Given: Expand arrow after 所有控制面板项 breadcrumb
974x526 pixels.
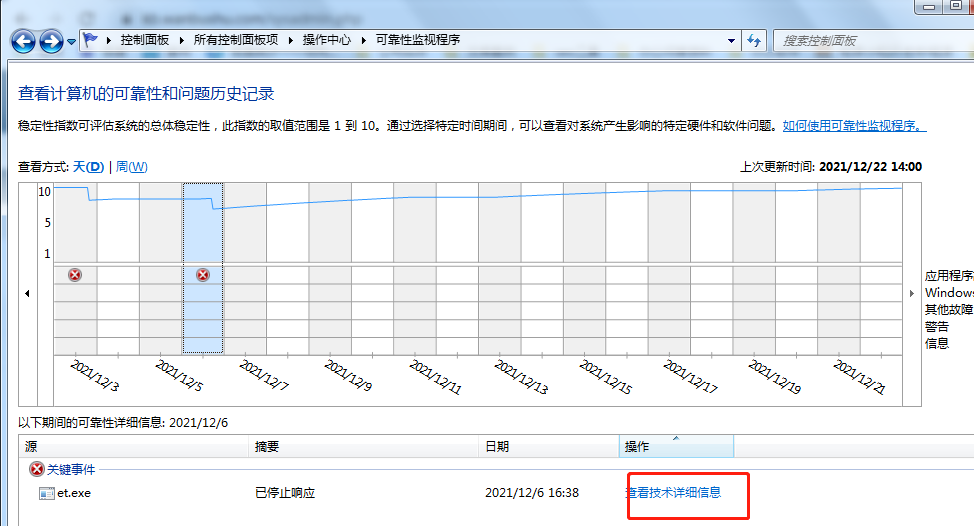Looking at the screenshot, I should tap(290, 40).
